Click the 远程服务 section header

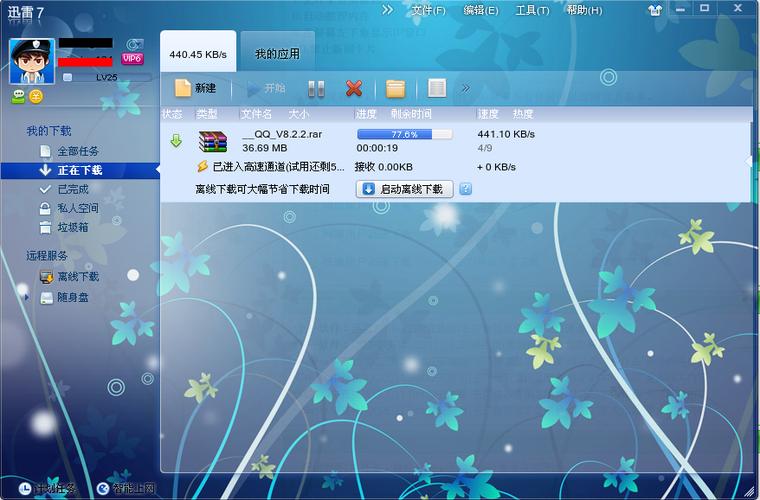(x=47, y=255)
